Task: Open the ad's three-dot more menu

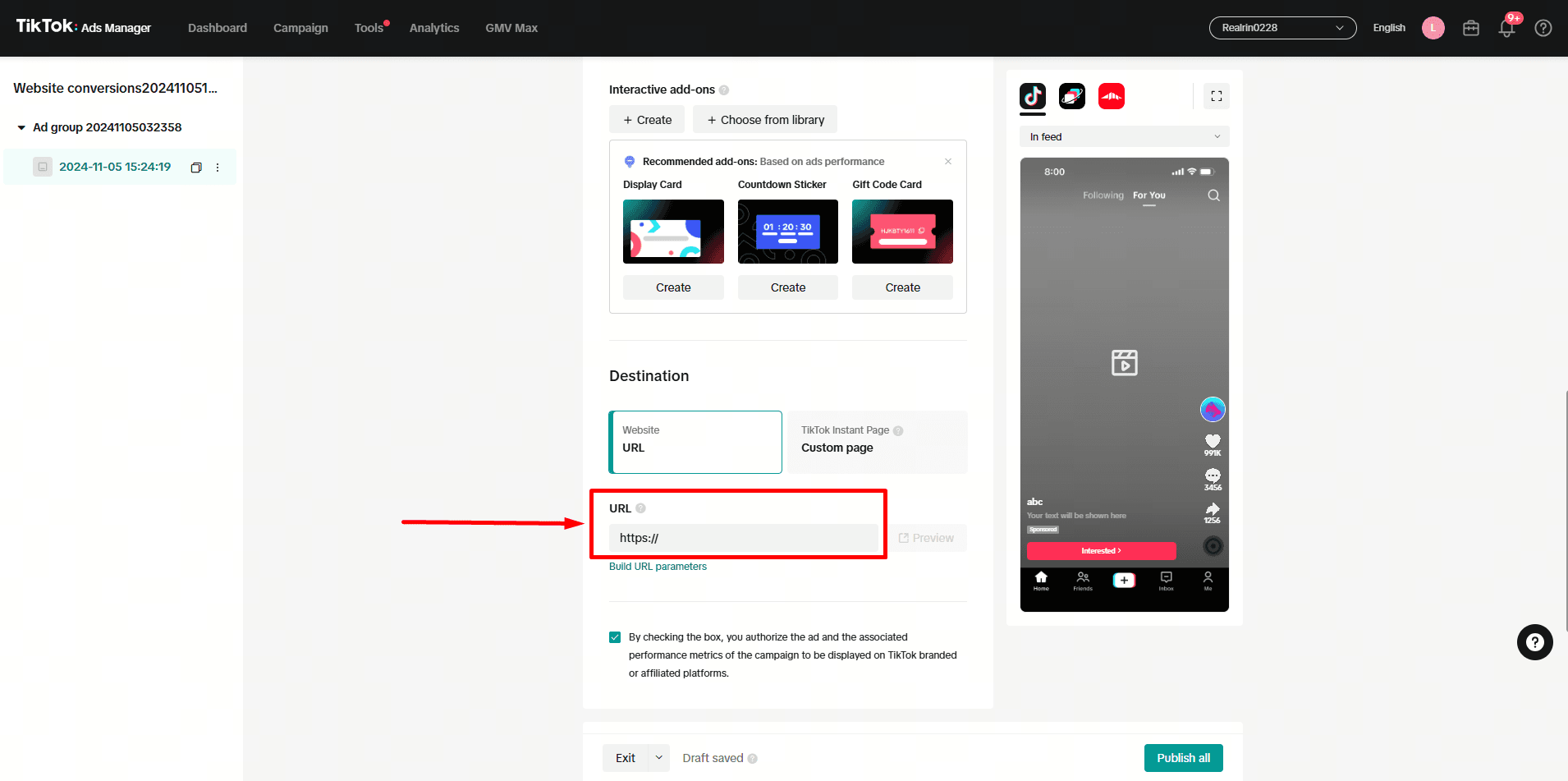Action: click(218, 168)
